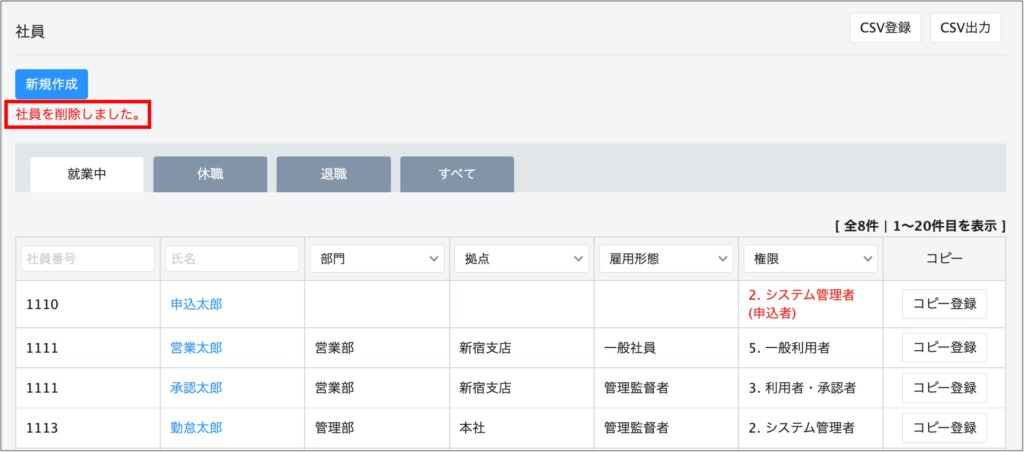Screen dimensions: 1024x452
Task: Open the 拠点 filter dropdown
Action: pyautogui.click(x=521, y=259)
